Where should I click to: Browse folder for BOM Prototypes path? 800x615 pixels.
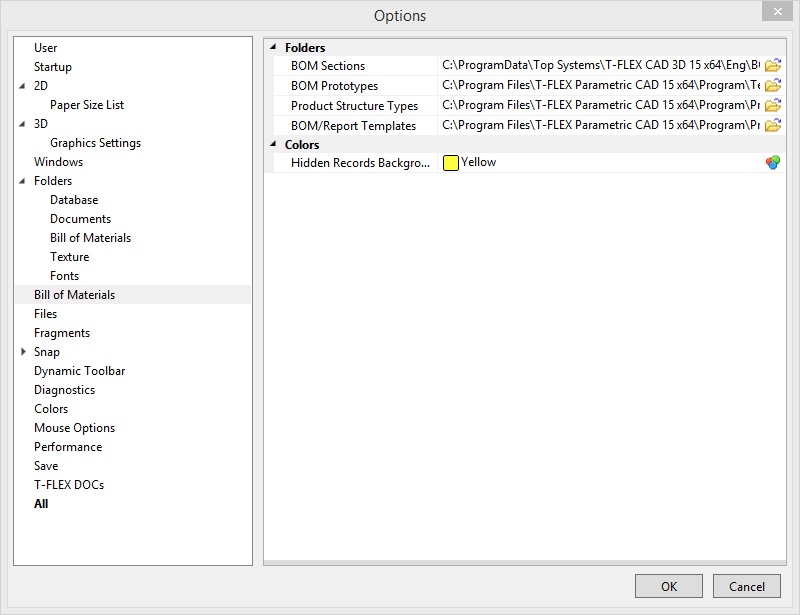773,86
